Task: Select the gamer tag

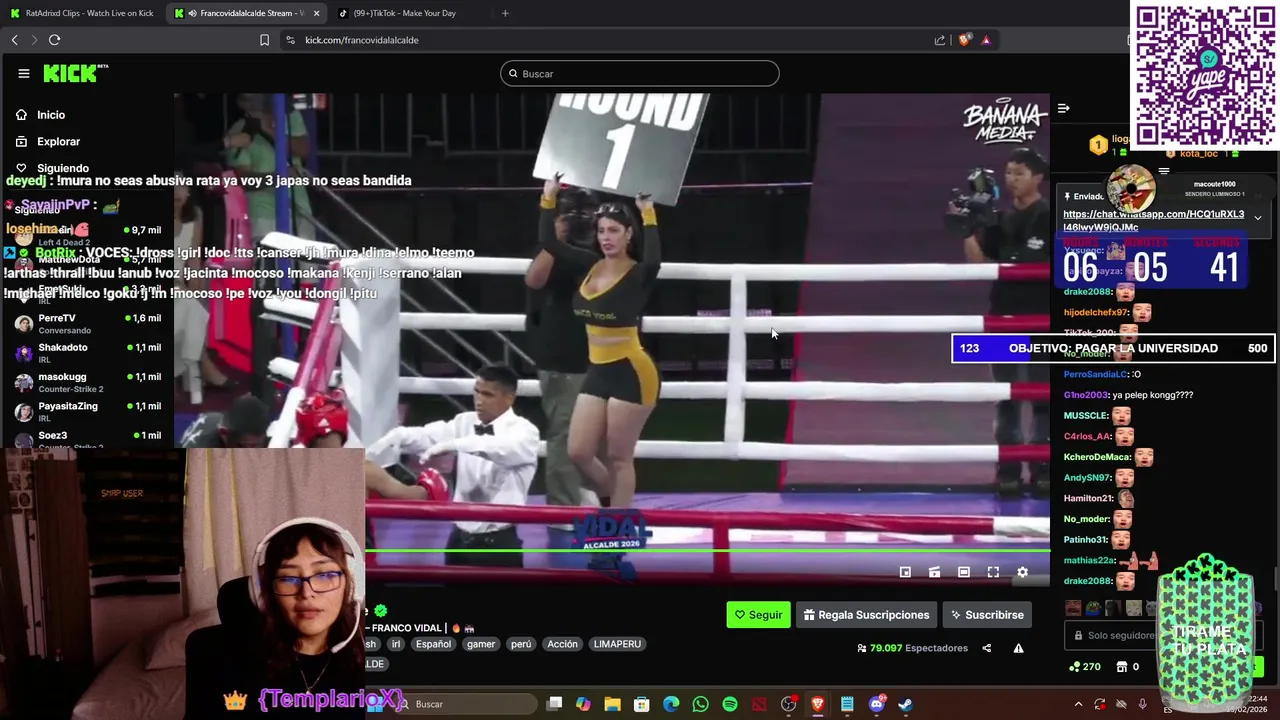Action: click(x=480, y=644)
